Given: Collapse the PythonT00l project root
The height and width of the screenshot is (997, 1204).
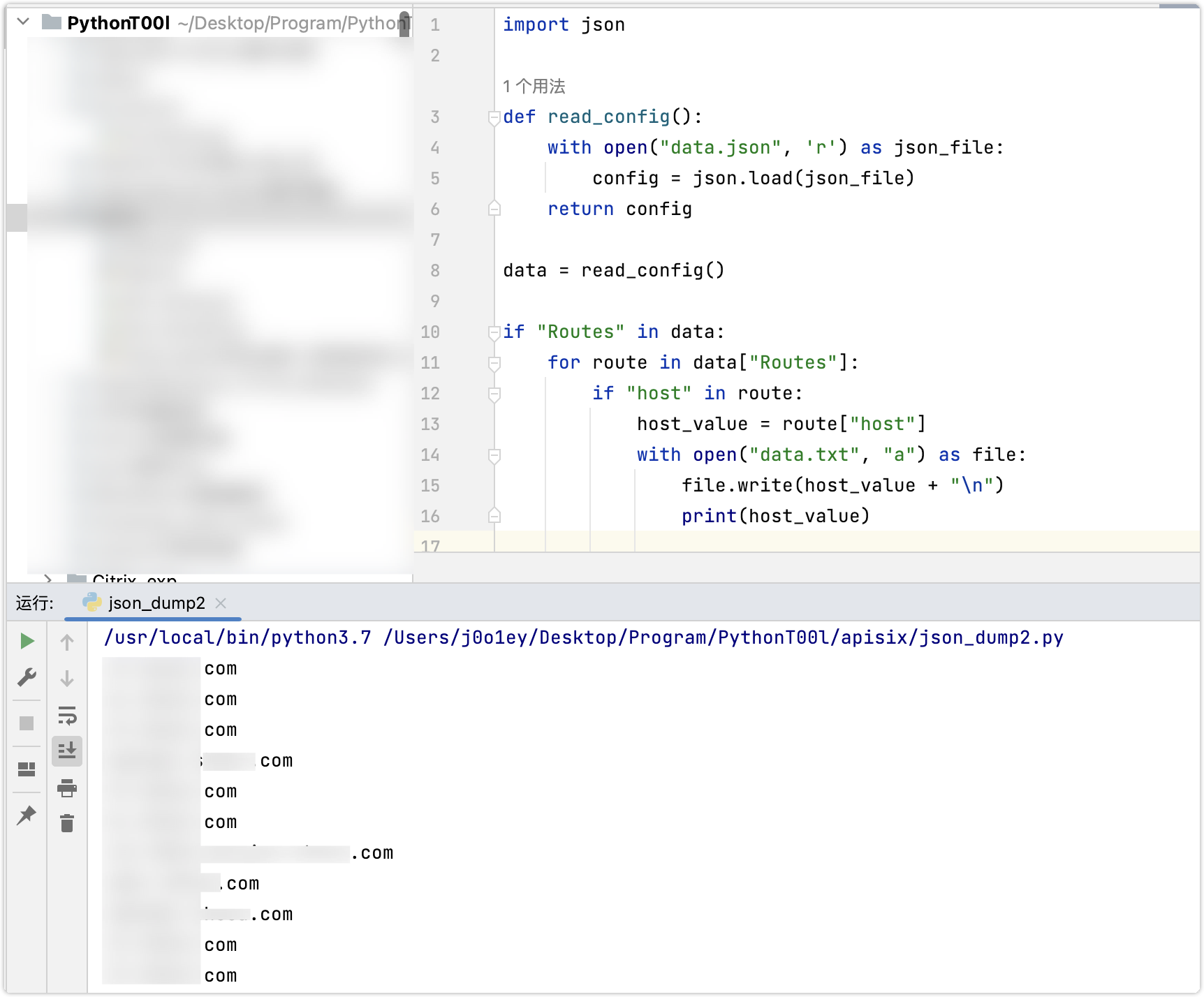Looking at the screenshot, I should [x=23, y=22].
